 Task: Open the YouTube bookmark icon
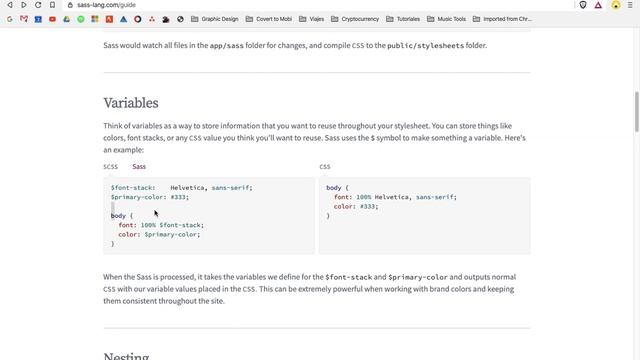tap(52, 19)
